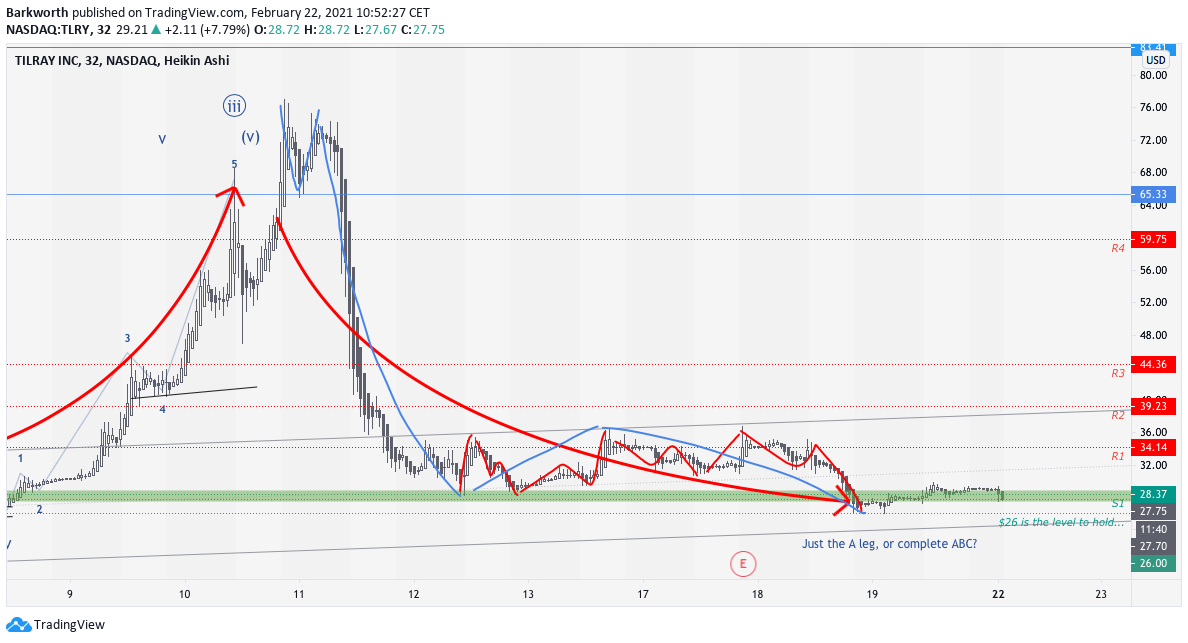Select the 52.00 price axis tick

pyautogui.click(x=1153, y=302)
